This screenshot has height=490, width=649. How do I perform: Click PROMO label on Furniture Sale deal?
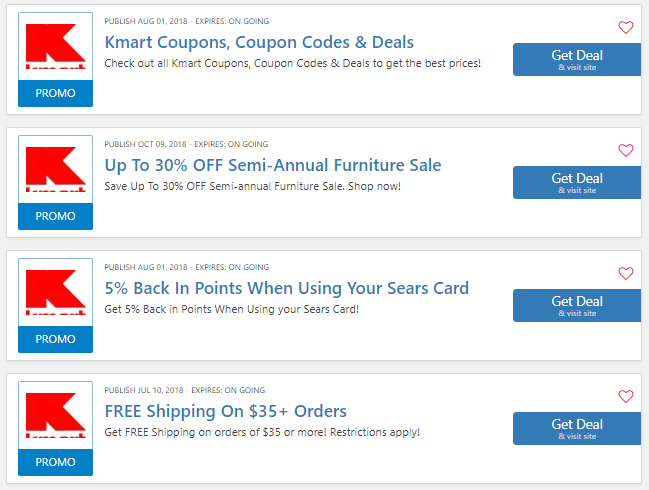[x=55, y=216]
